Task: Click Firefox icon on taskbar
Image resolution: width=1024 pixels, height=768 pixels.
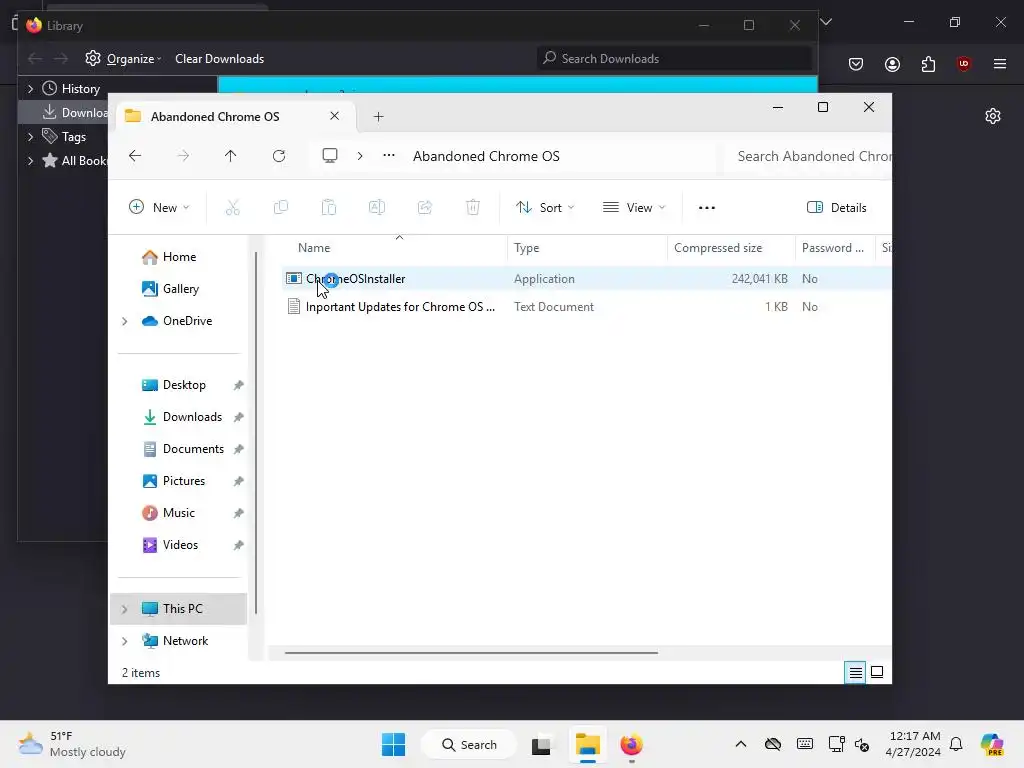Action: click(x=632, y=744)
